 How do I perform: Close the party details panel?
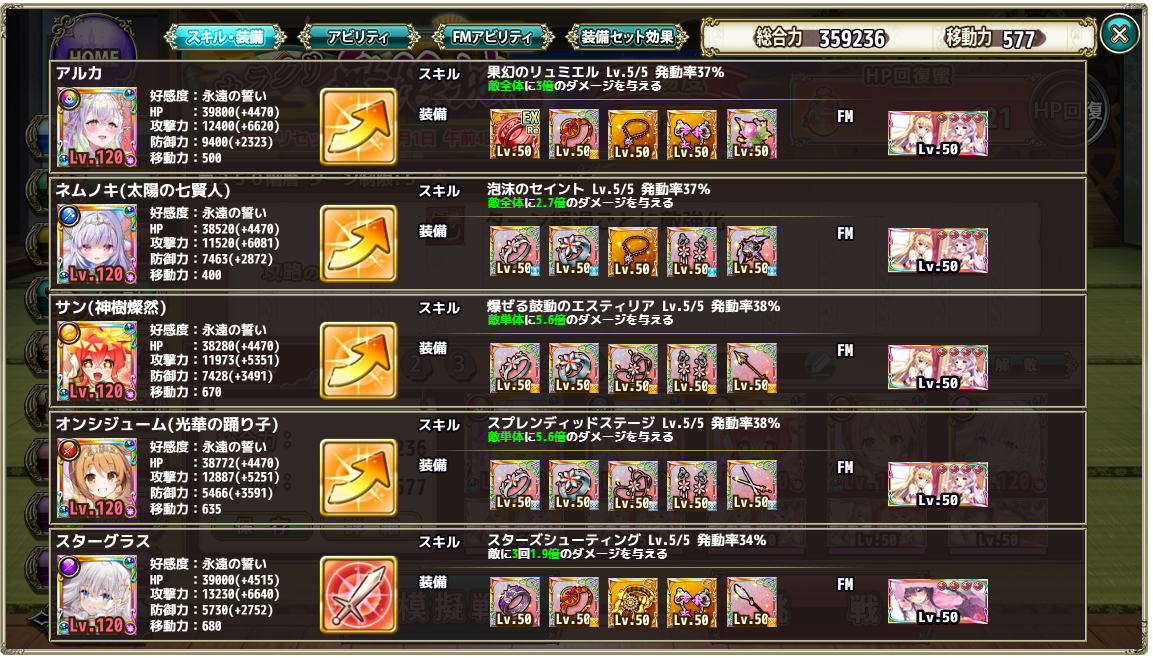[1119, 34]
